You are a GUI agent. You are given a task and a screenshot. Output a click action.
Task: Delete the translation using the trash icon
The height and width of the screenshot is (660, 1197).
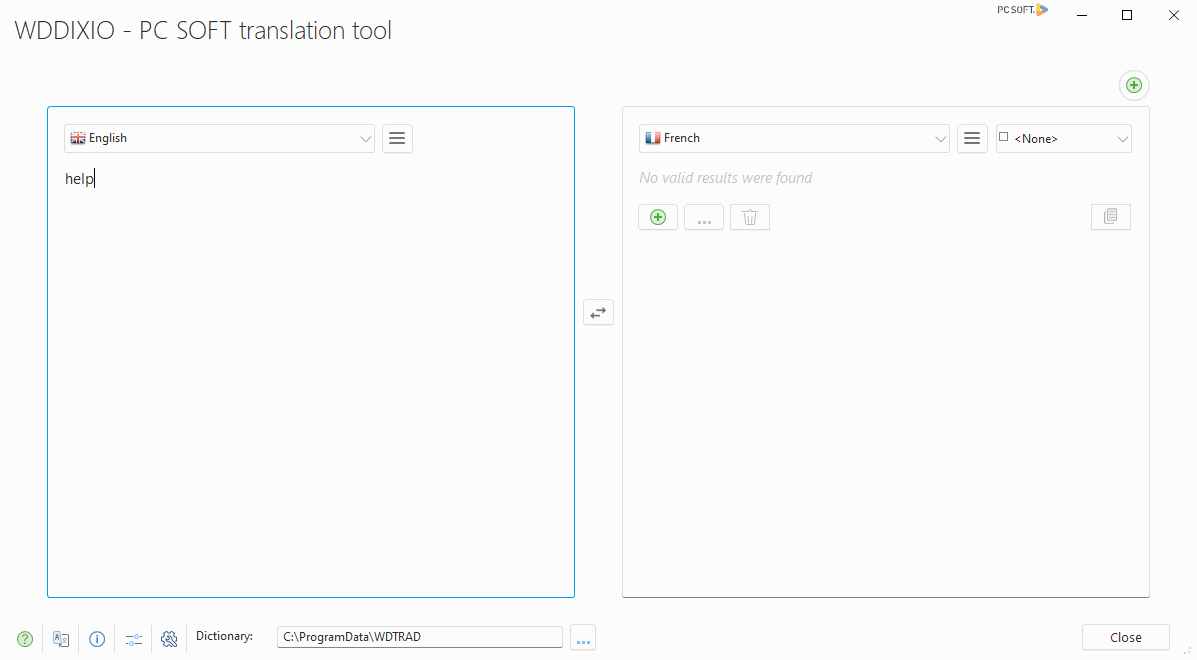(x=750, y=217)
